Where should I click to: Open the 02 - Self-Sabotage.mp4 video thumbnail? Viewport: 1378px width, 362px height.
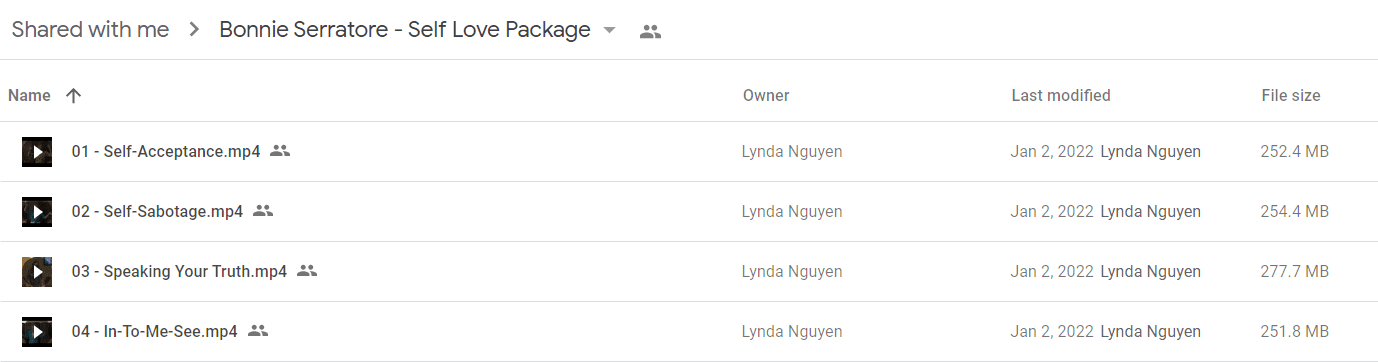37,212
